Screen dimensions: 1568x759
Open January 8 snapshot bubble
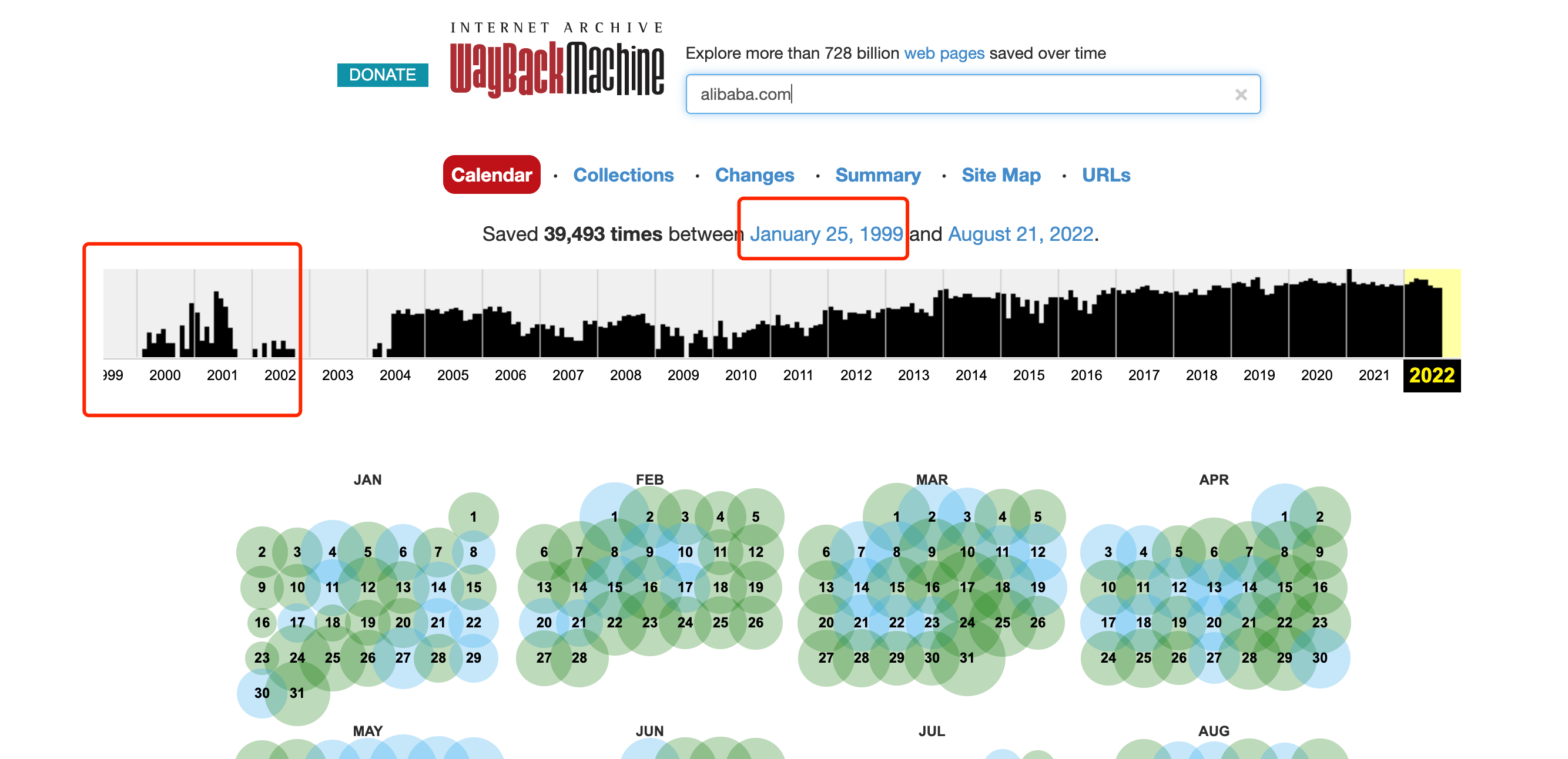(473, 552)
